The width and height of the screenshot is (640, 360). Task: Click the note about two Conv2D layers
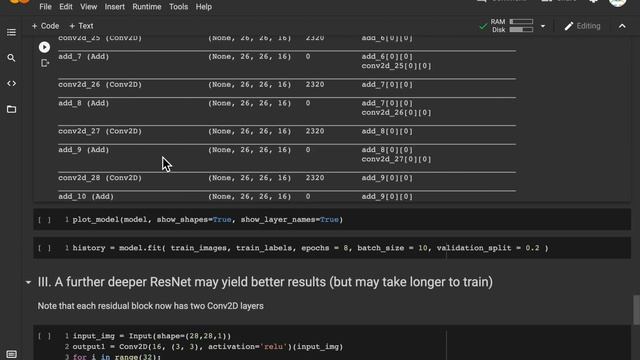tap(151, 306)
